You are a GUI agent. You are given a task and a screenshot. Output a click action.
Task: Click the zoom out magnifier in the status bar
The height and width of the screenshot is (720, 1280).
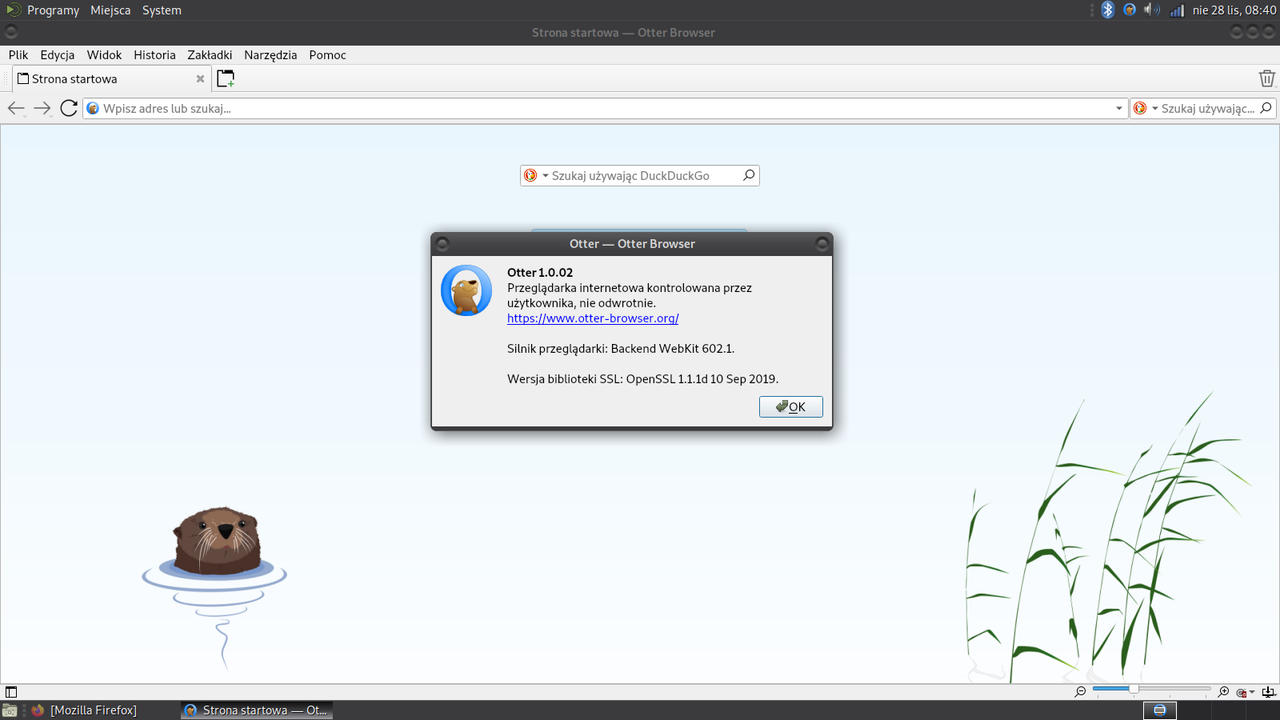click(1081, 692)
